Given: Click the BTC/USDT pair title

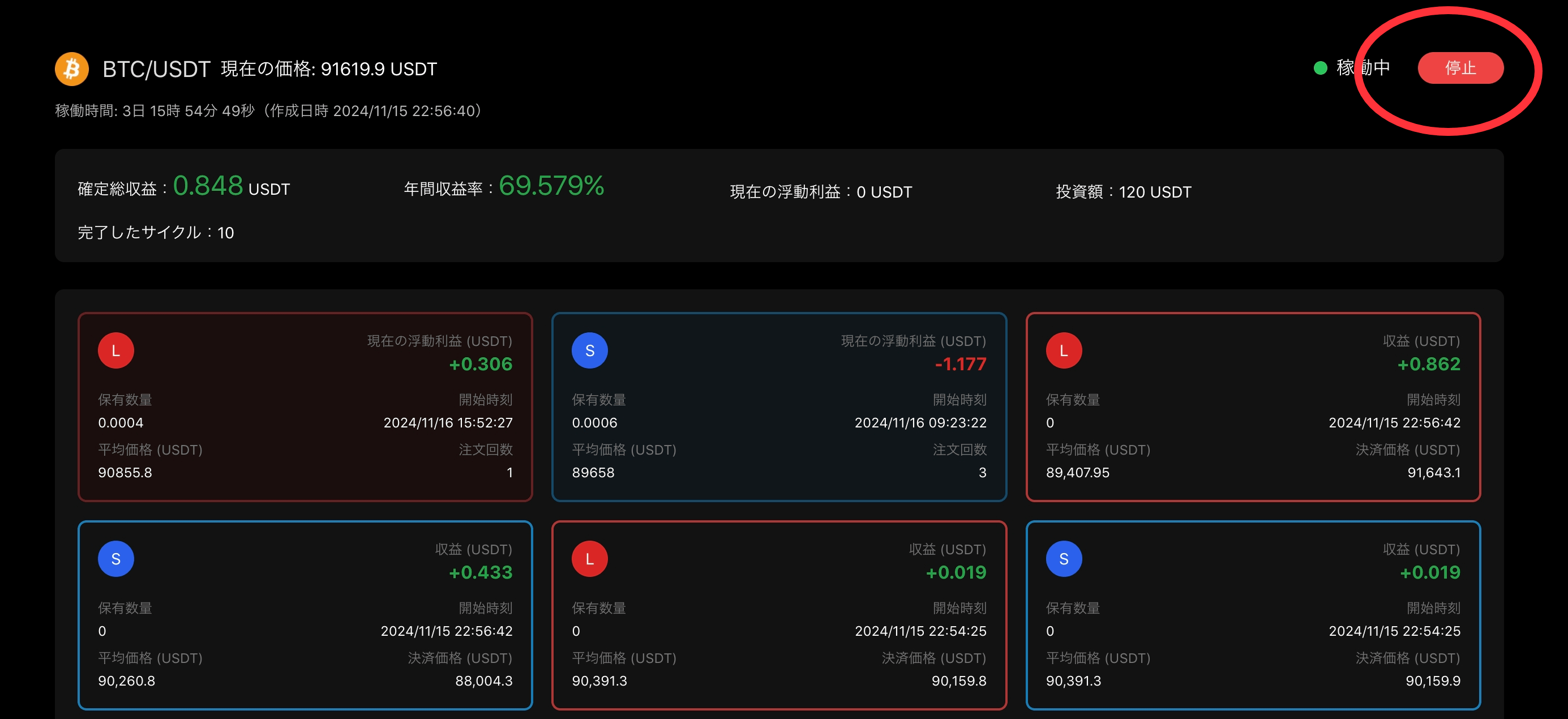Looking at the screenshot, I should (156, 70).
